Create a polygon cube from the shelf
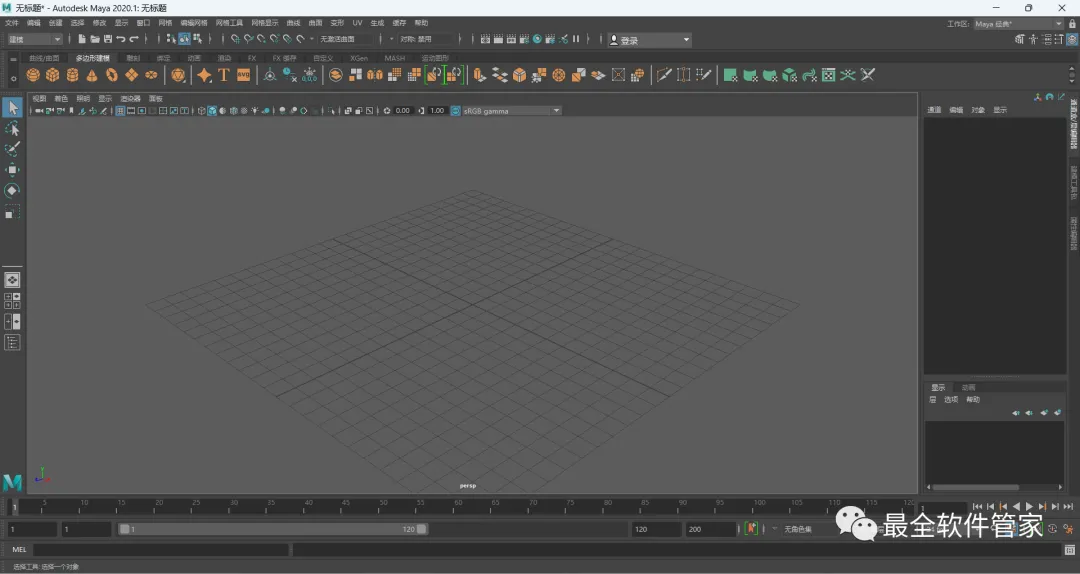This screenshot has height=574, width=1080. click(x=52, y=75)
